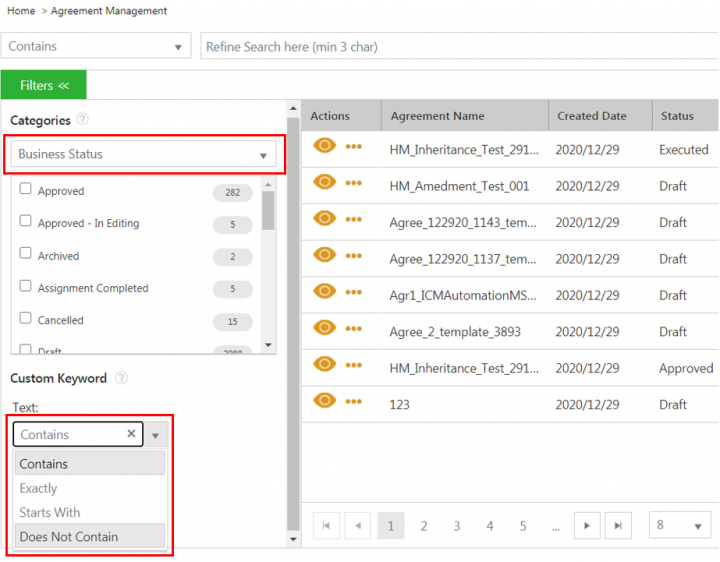Open more actions for Approved HM_Inheritance_Test row
Viewport: 720px width, 562px height.
click(354, 365)
